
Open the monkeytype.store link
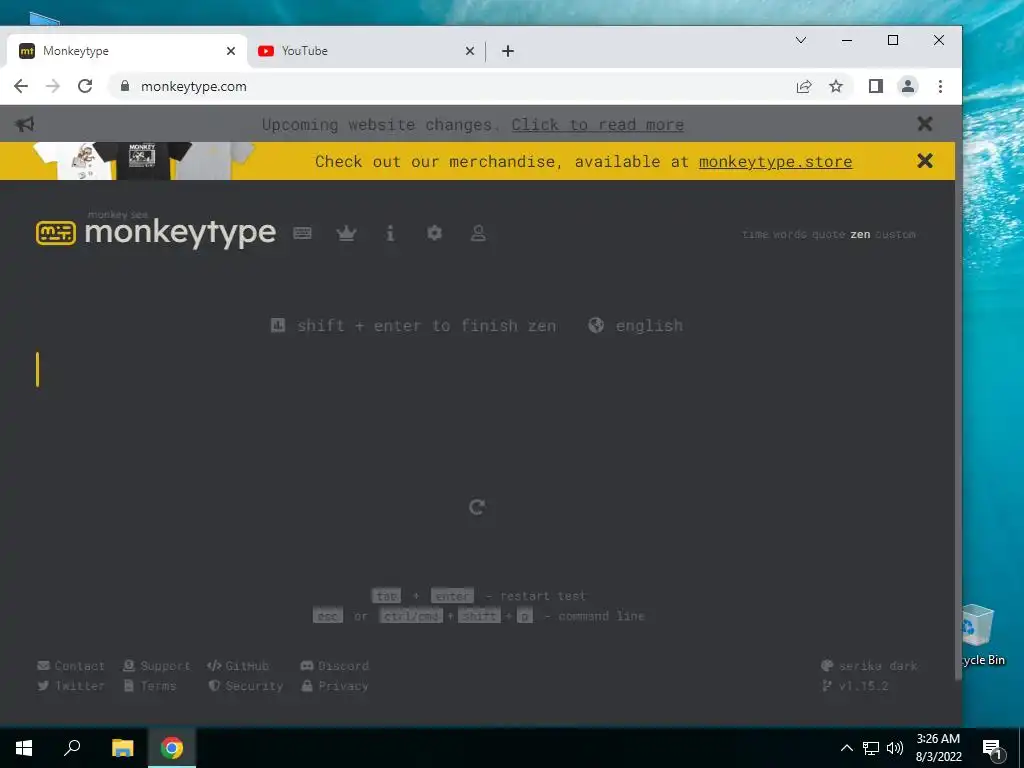tap(775, 161)
